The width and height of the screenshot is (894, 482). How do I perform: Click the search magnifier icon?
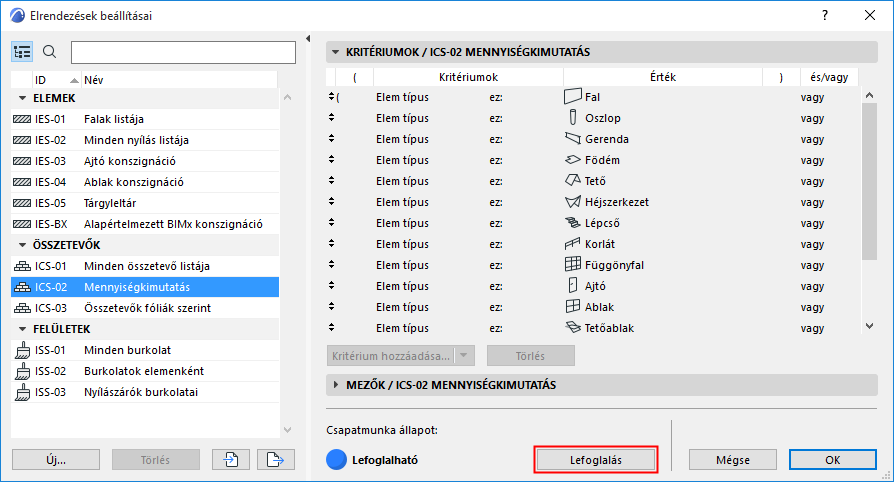(50, 52)
